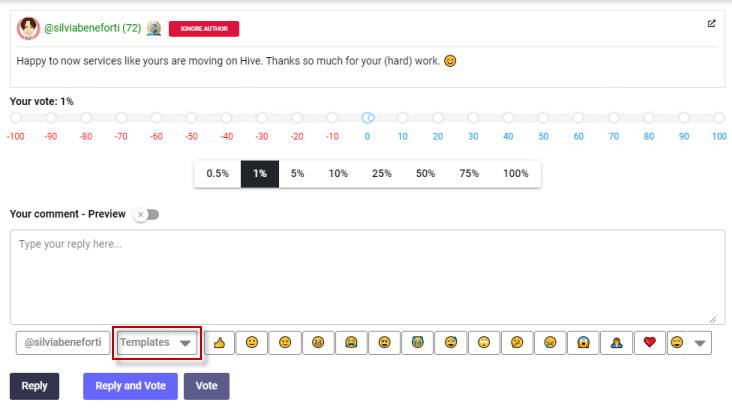Set vote slider to the 50 mark
Viewport: 732px width, 411px height.
click(x=543, y=118)
